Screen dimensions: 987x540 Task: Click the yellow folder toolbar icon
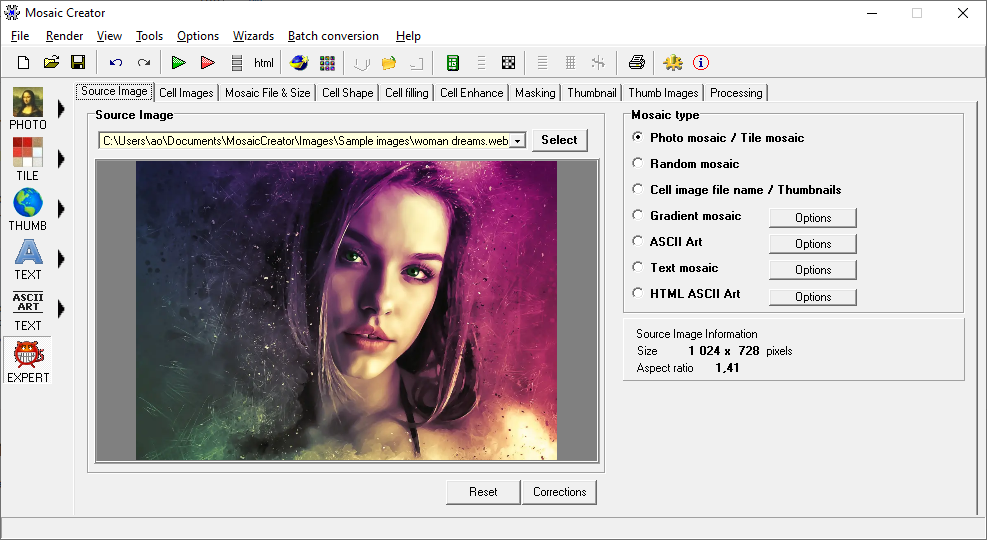[389, 62]
